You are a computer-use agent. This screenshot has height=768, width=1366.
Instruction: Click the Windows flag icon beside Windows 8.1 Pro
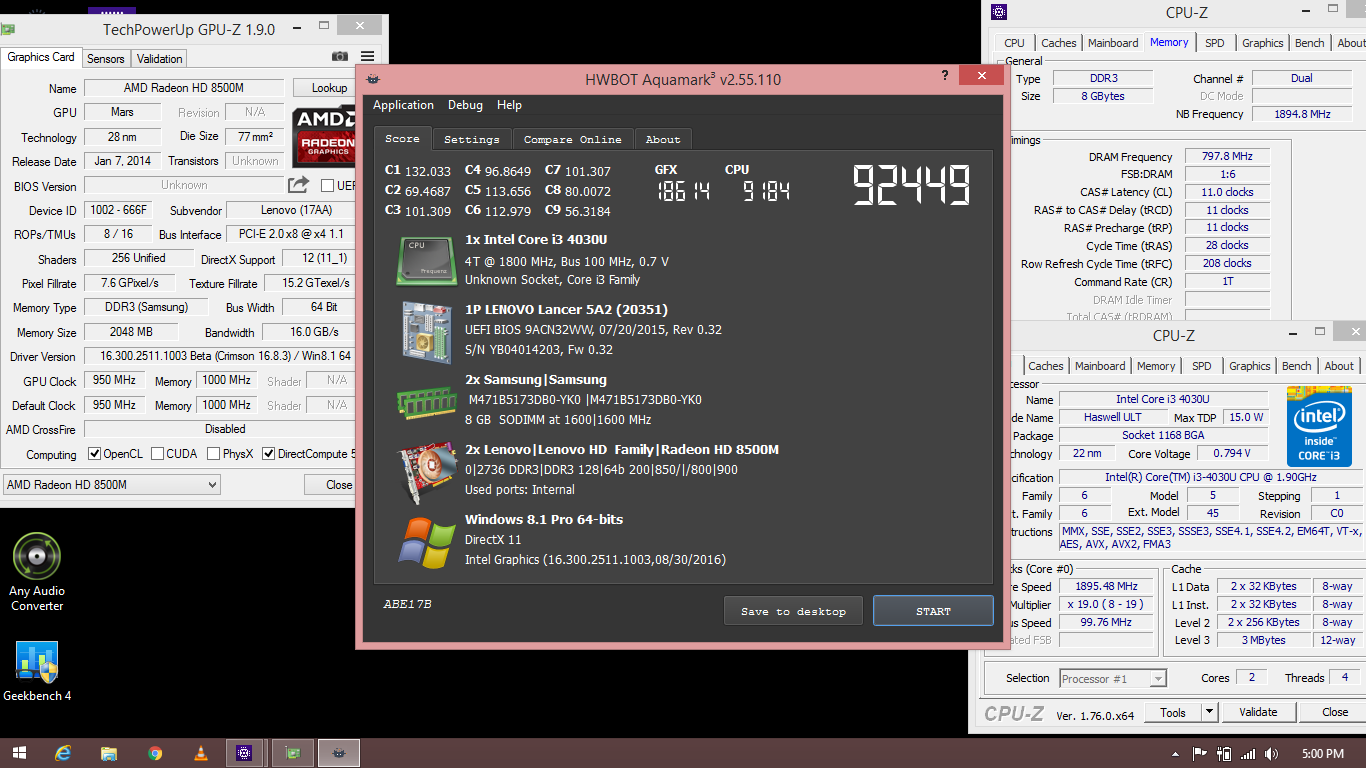[428, 542]
